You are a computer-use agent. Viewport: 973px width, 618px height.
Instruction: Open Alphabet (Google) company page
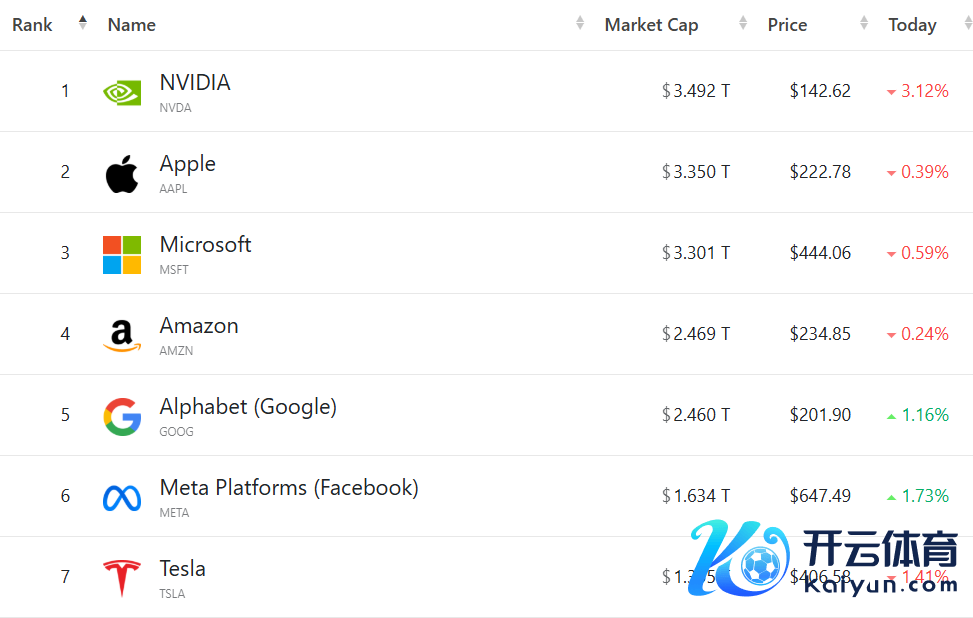tap(248, 407)
